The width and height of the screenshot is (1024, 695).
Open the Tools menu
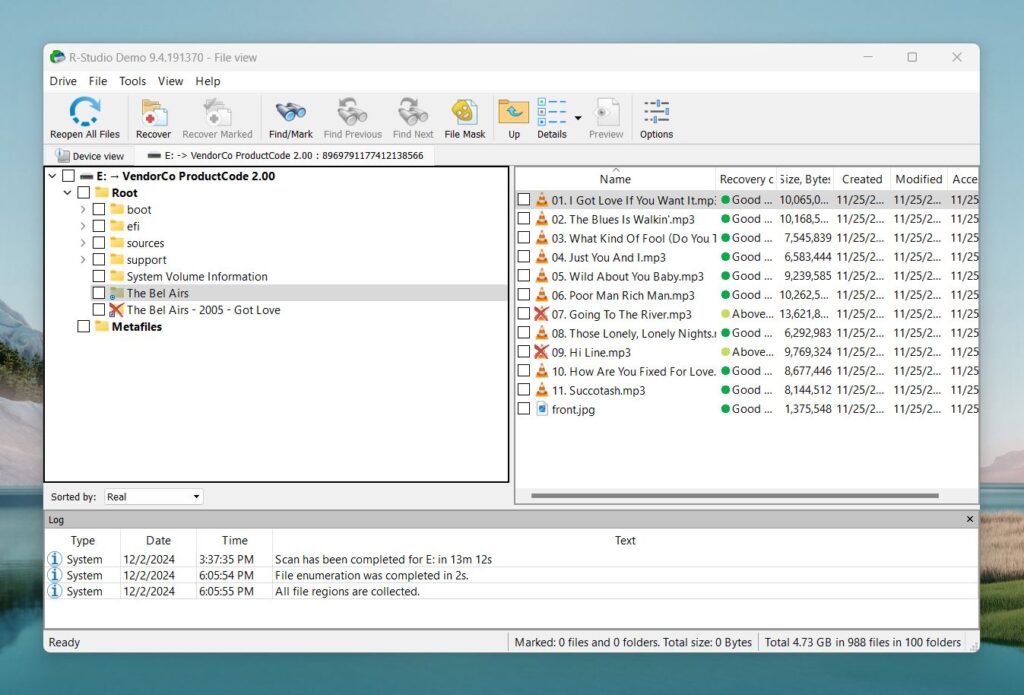132,81
